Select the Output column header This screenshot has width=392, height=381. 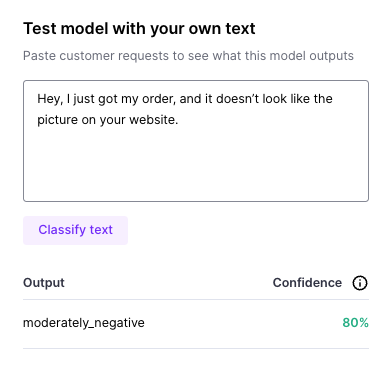(x=44, y=283)
